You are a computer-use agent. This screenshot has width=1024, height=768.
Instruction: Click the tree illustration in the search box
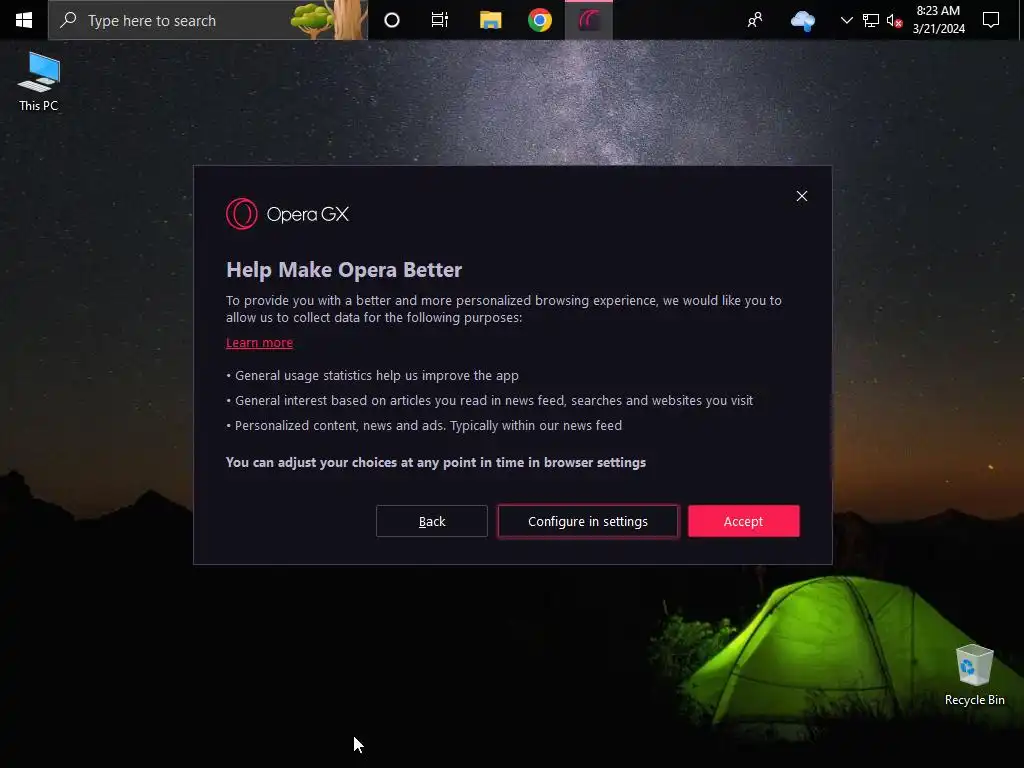pyautogui.click(x=328, y=20)
